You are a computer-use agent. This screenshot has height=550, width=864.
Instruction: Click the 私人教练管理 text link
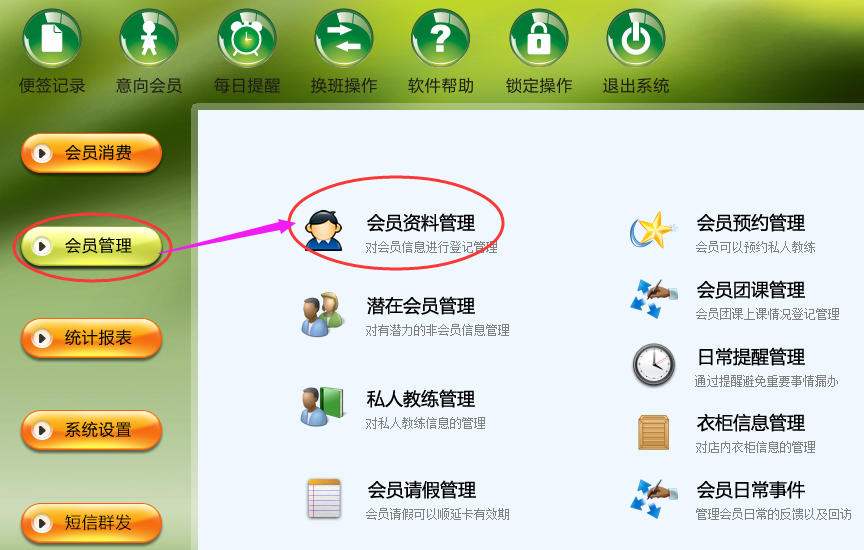420,399
